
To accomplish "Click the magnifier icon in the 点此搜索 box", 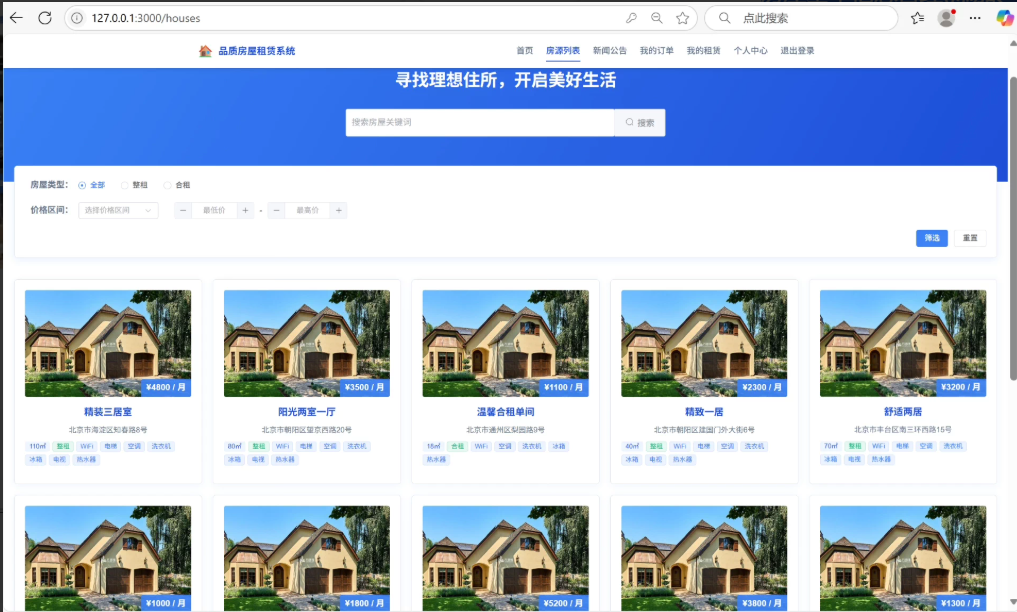I will 724,18.
